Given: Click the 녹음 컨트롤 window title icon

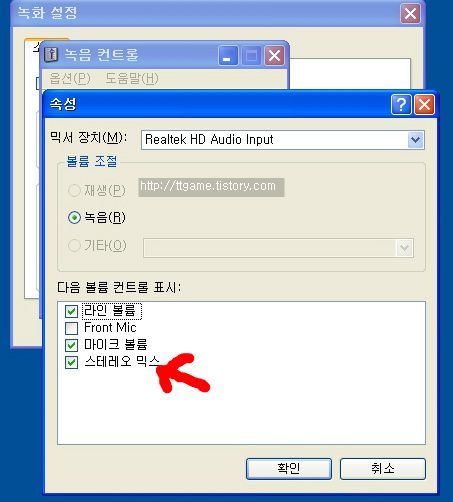Looking at the screenshot, I should pos(51,54).
